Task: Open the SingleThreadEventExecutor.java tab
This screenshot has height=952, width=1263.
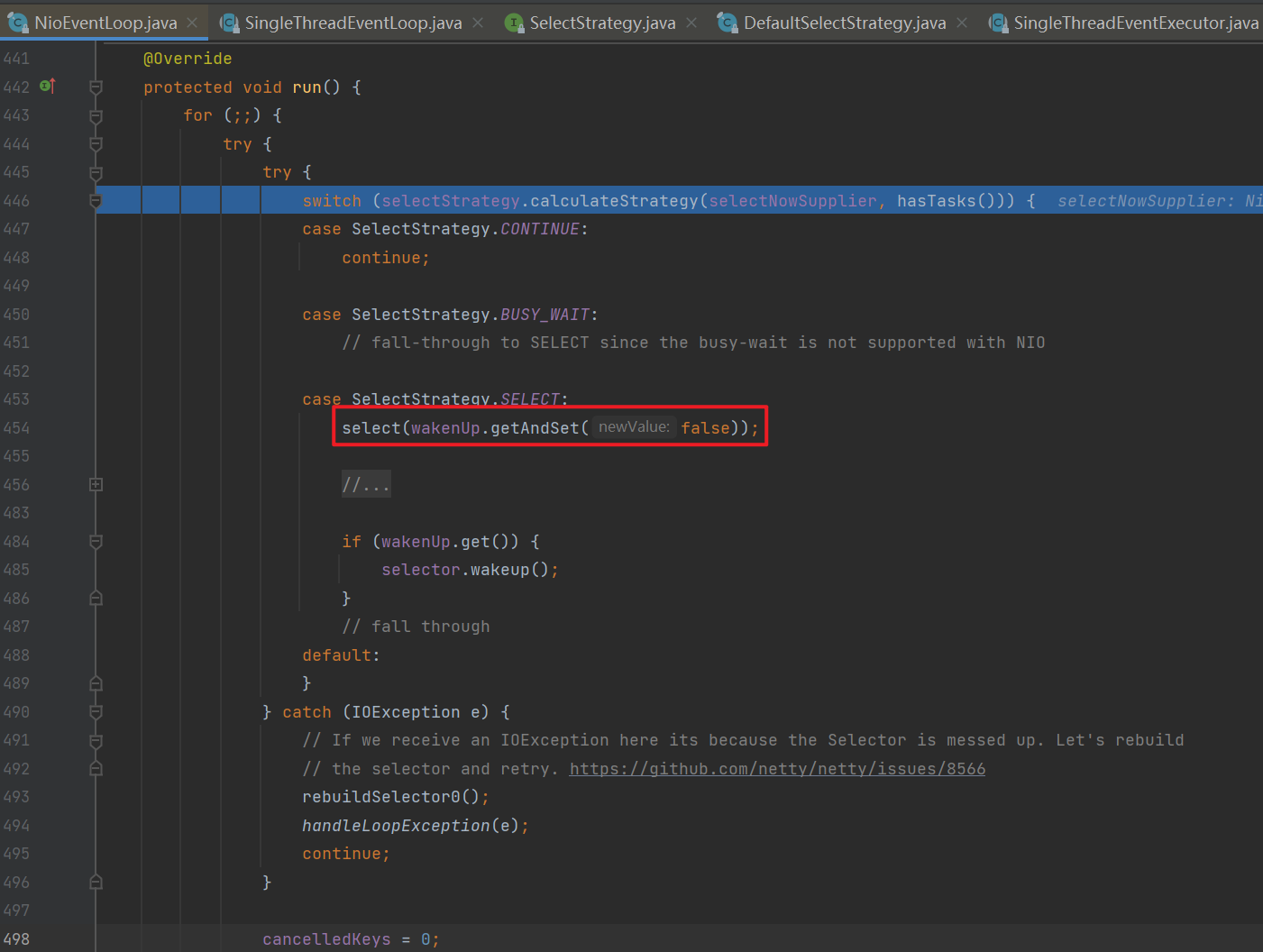Action: [x=1134, y=23]
